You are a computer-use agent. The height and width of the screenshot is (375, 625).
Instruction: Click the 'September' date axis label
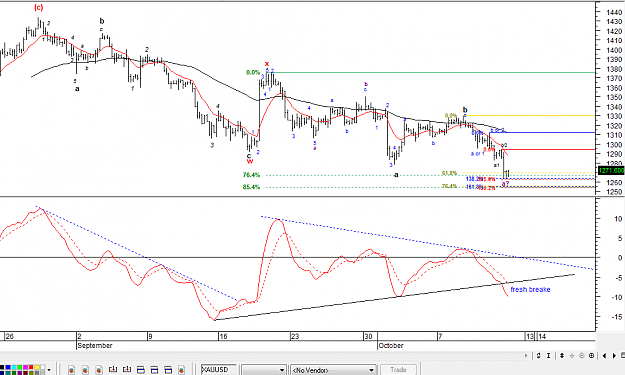point(95,346)
